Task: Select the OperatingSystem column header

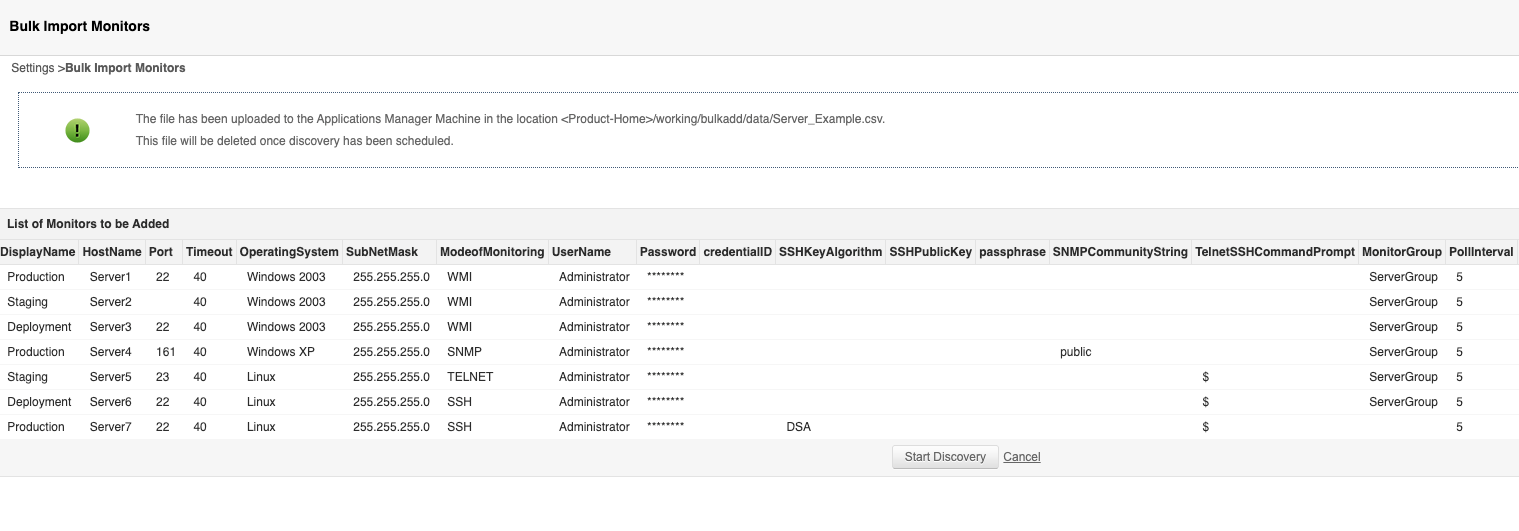Action: 289,252
